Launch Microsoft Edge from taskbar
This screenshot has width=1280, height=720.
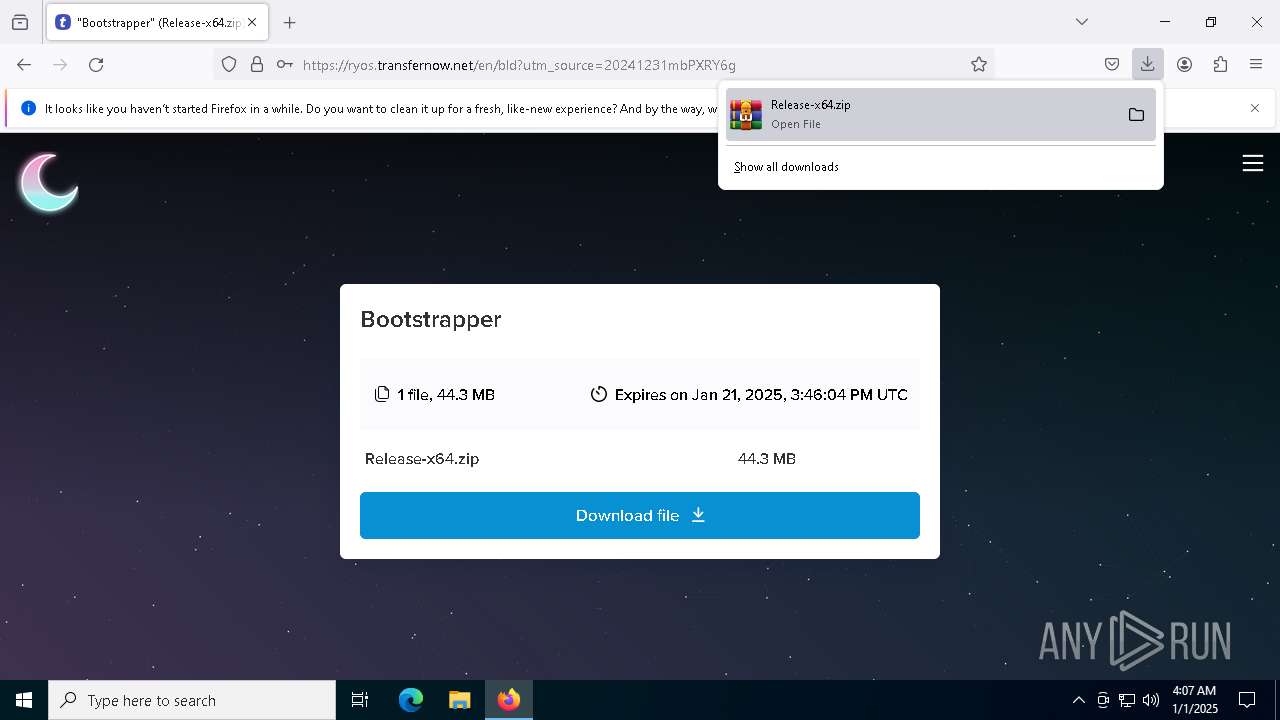tap(411, 700)
